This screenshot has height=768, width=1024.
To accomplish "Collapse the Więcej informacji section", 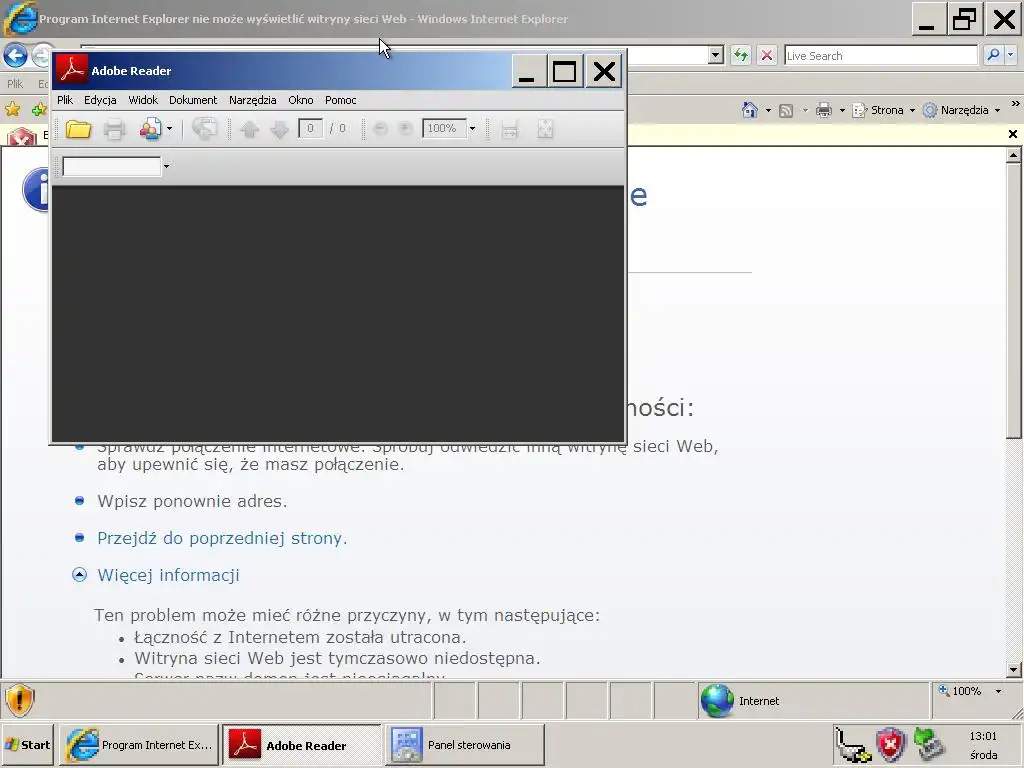I will pyautogui.click(x=79, y=575).
